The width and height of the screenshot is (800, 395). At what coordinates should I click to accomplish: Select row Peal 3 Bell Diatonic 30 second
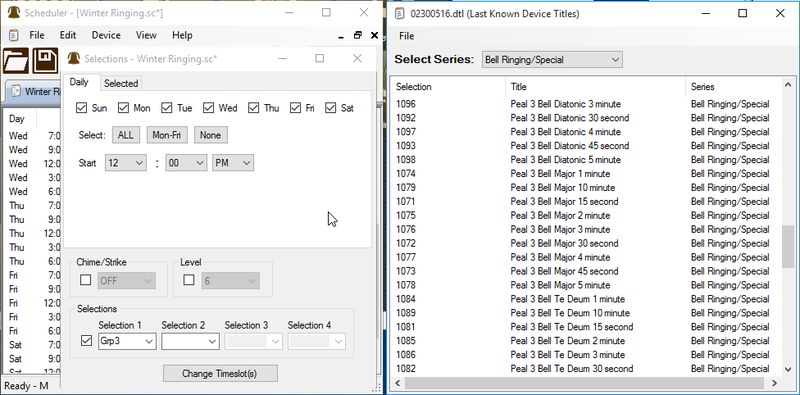click(586, 118)
